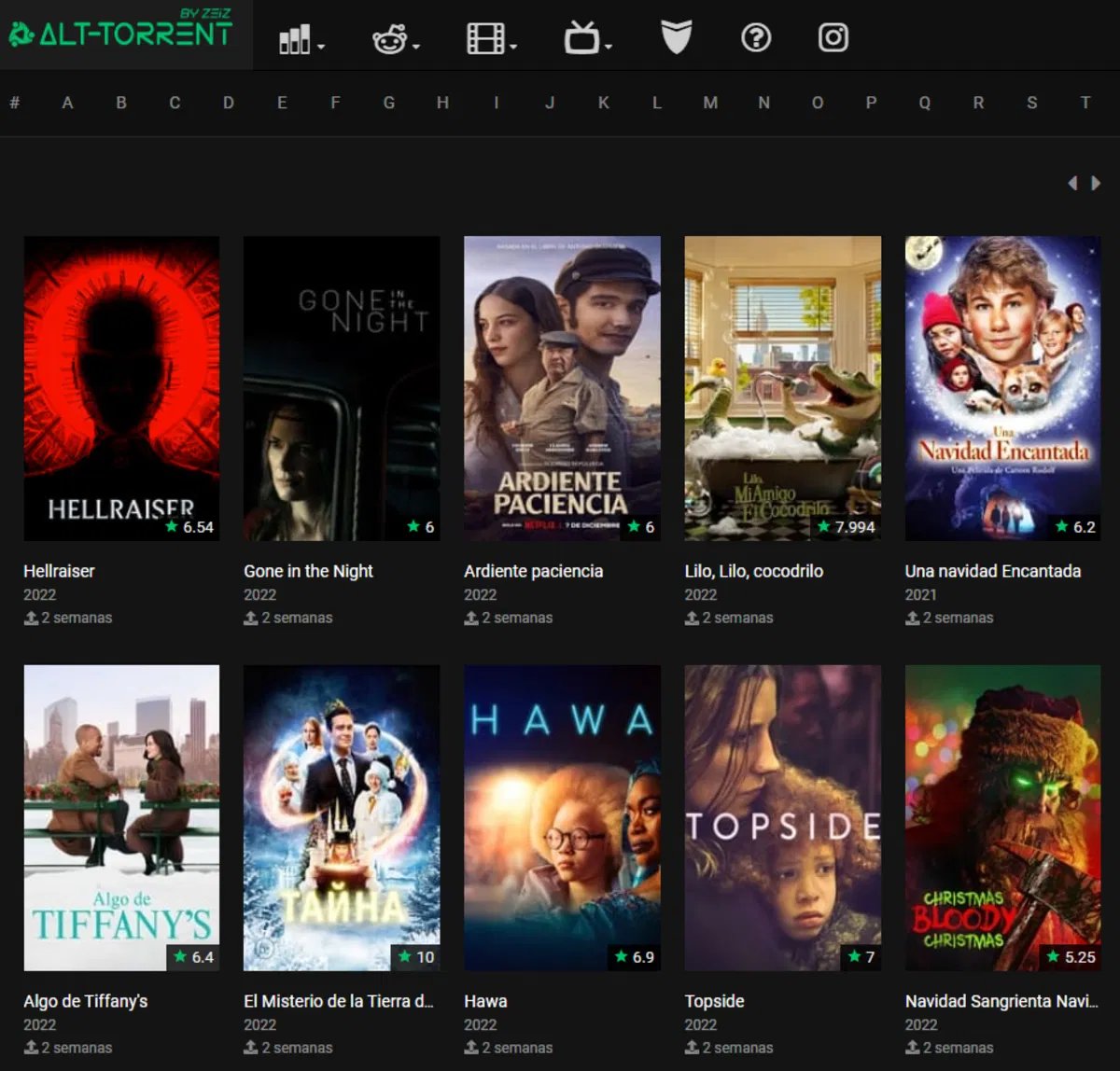This screenshot has width=1120, height=1071.
Task: Click the Una navidad Encantada title
Action: (x=993, y=571)
